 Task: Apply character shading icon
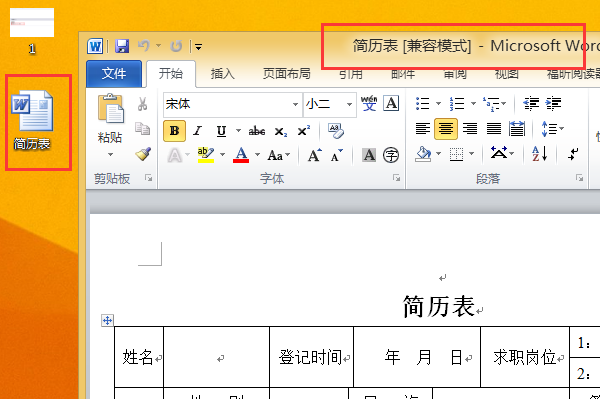369,155
